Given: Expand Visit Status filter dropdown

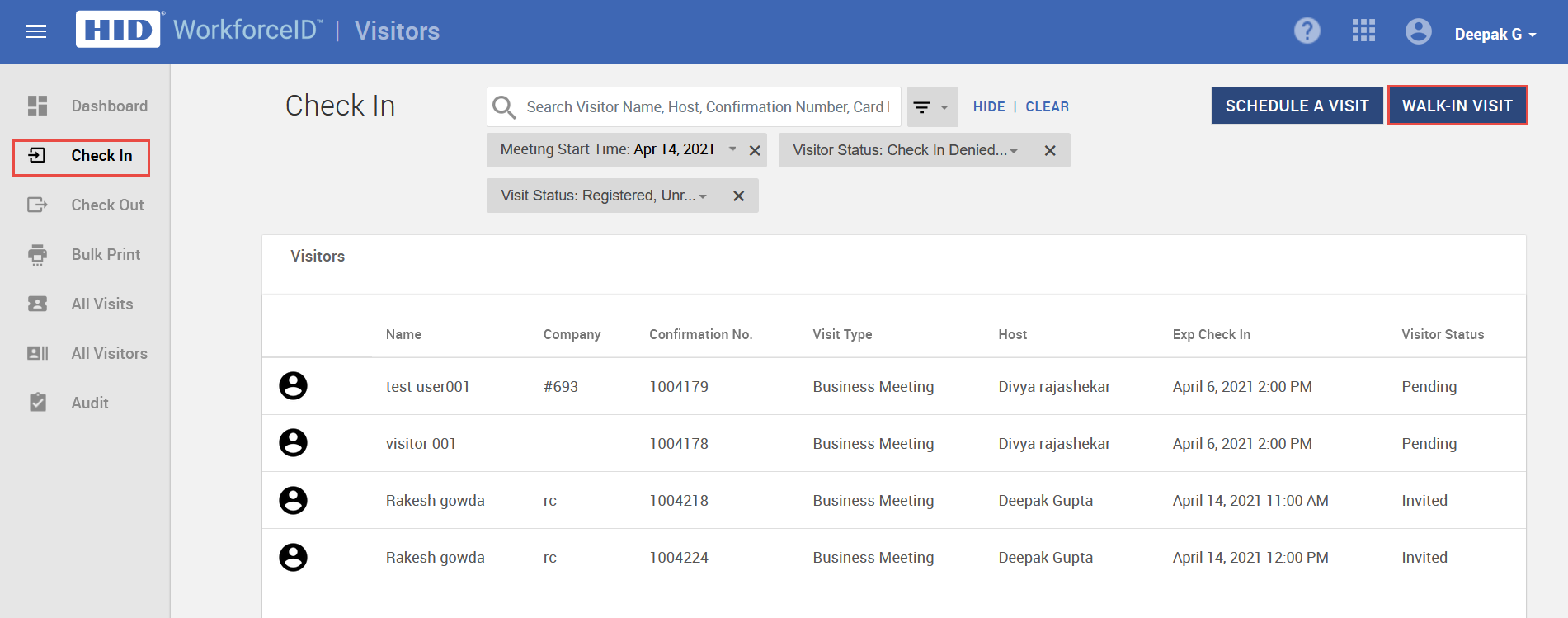Looking at the screenshot, I should click(x=703, y=196).
